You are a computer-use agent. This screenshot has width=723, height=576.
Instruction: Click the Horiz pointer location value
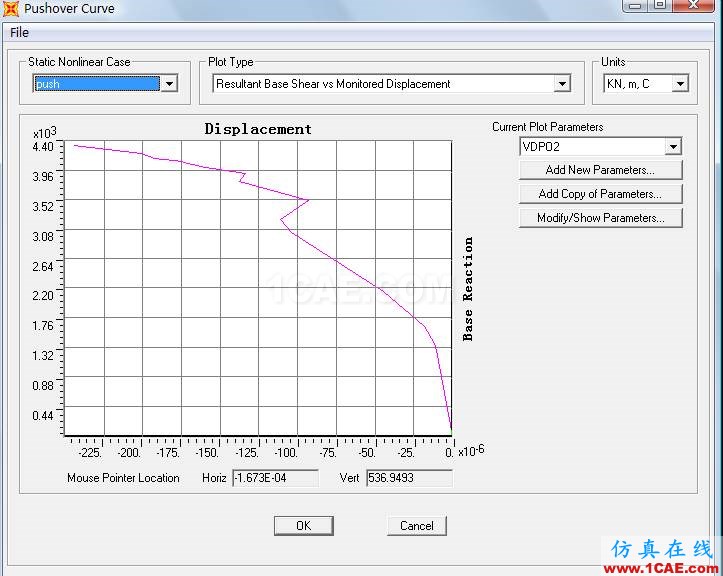[x=275, y=478]
